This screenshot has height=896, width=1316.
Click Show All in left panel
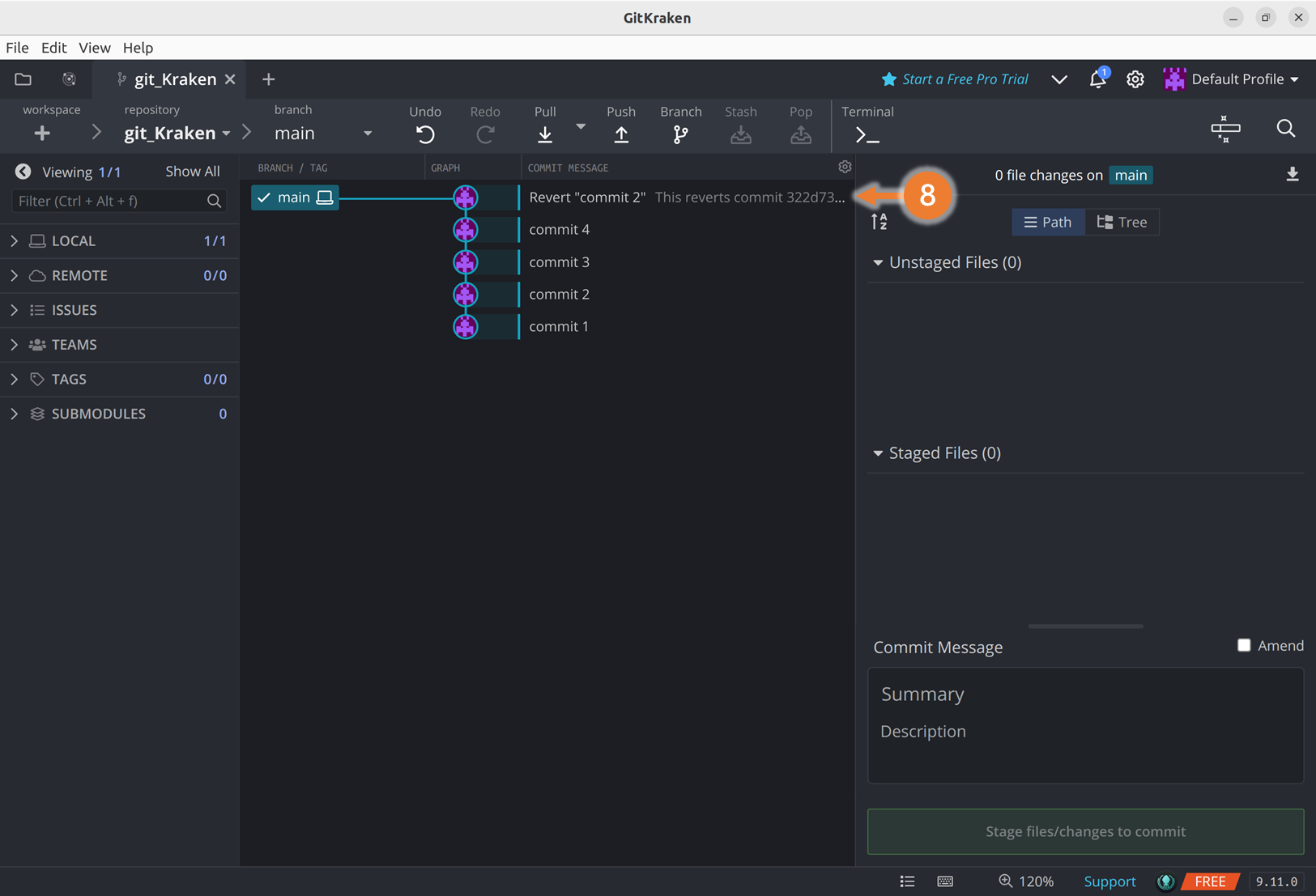click(x=193, y=171)
